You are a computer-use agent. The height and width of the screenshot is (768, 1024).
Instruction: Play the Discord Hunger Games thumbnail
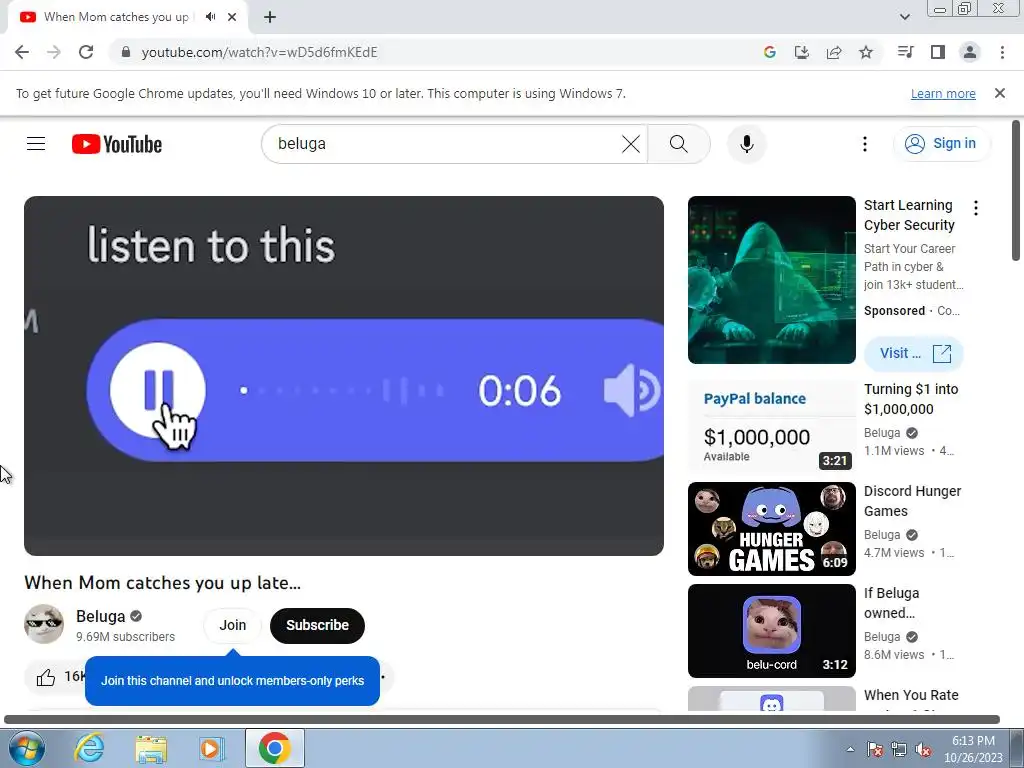click(771, 529)
